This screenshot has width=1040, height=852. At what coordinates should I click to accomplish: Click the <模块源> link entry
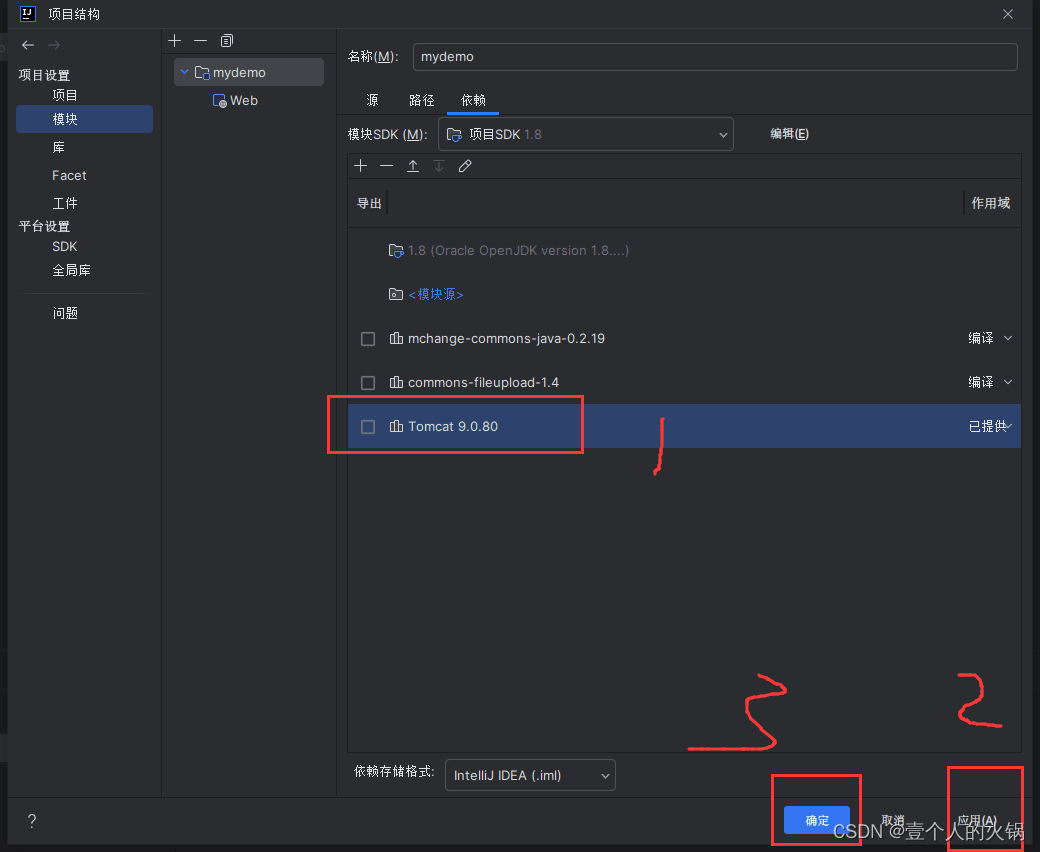(x=436, y=294)
